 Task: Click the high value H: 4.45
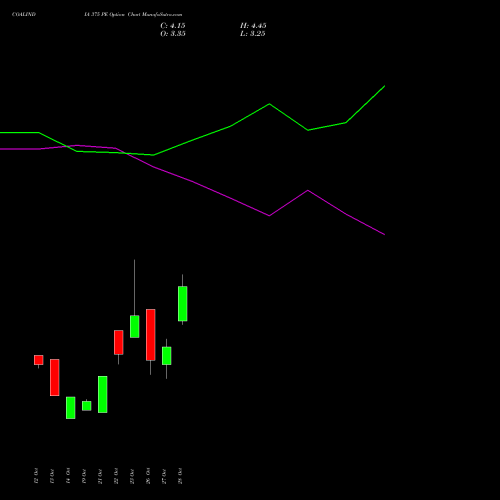click(x=253, y=26)
